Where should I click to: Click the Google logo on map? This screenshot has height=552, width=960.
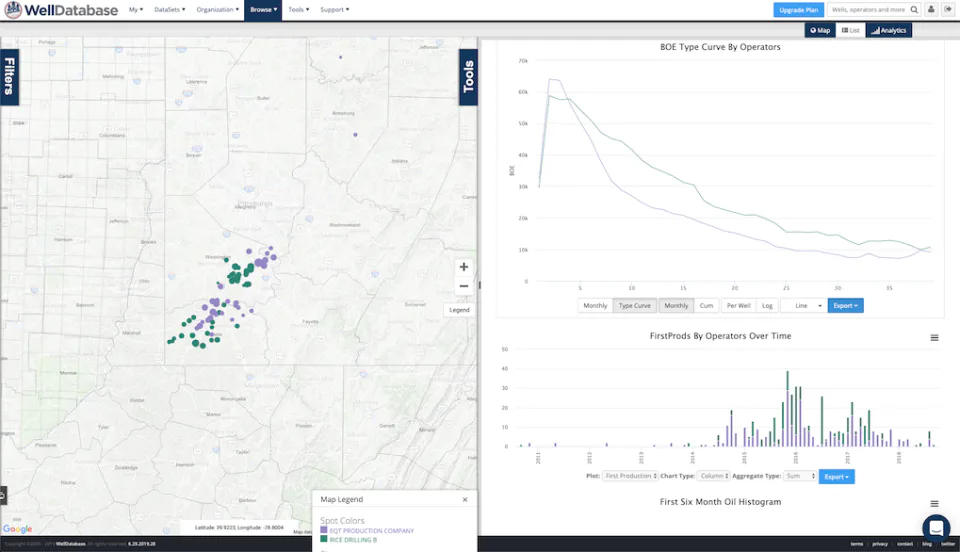(18, 529)
